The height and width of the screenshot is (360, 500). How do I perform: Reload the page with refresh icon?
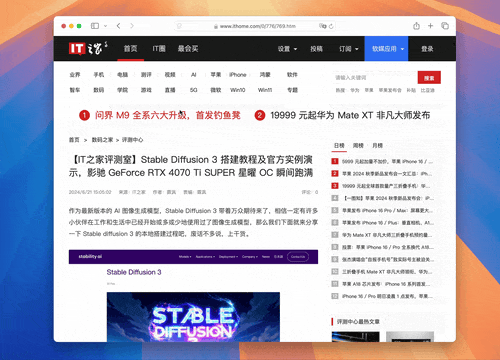(331, 26)
